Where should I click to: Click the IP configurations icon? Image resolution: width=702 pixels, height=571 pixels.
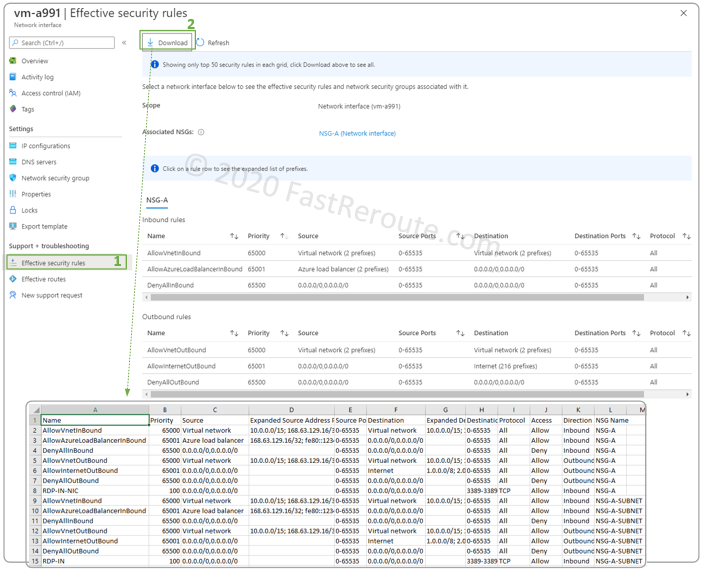[x=13, y=146]
